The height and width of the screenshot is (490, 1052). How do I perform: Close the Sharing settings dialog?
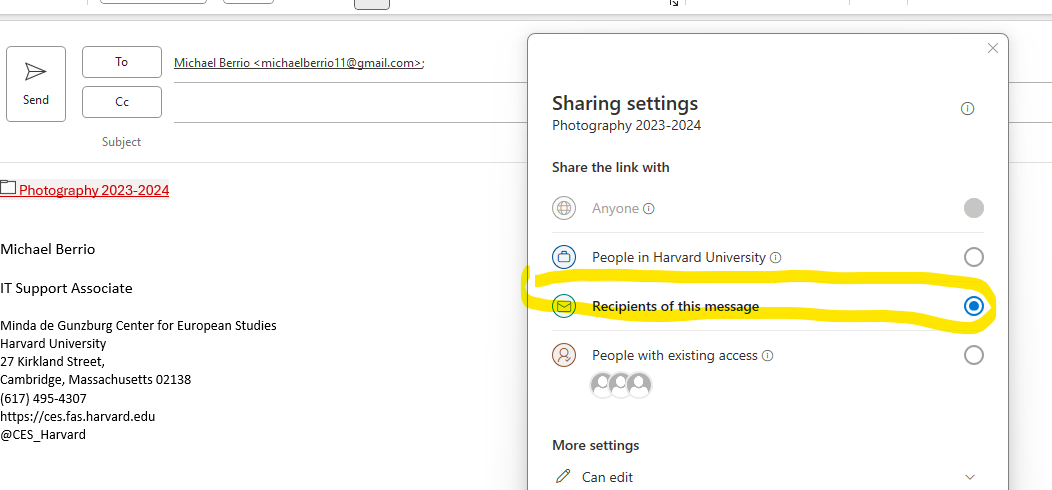click(x=992, y=48)
